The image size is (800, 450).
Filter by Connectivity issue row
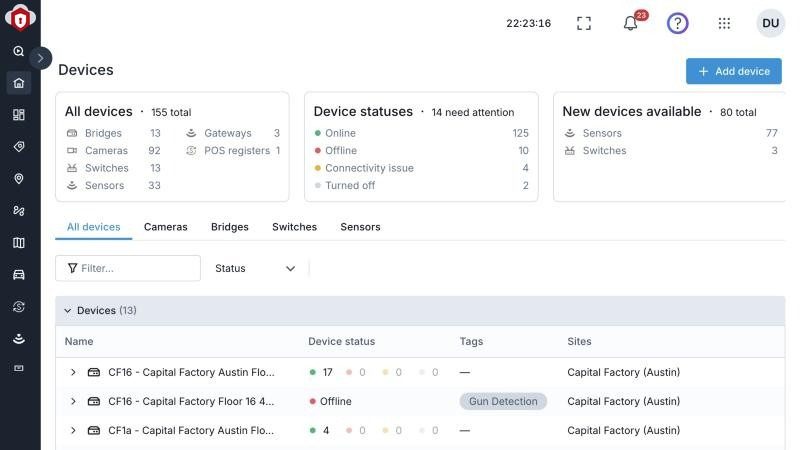421,168
